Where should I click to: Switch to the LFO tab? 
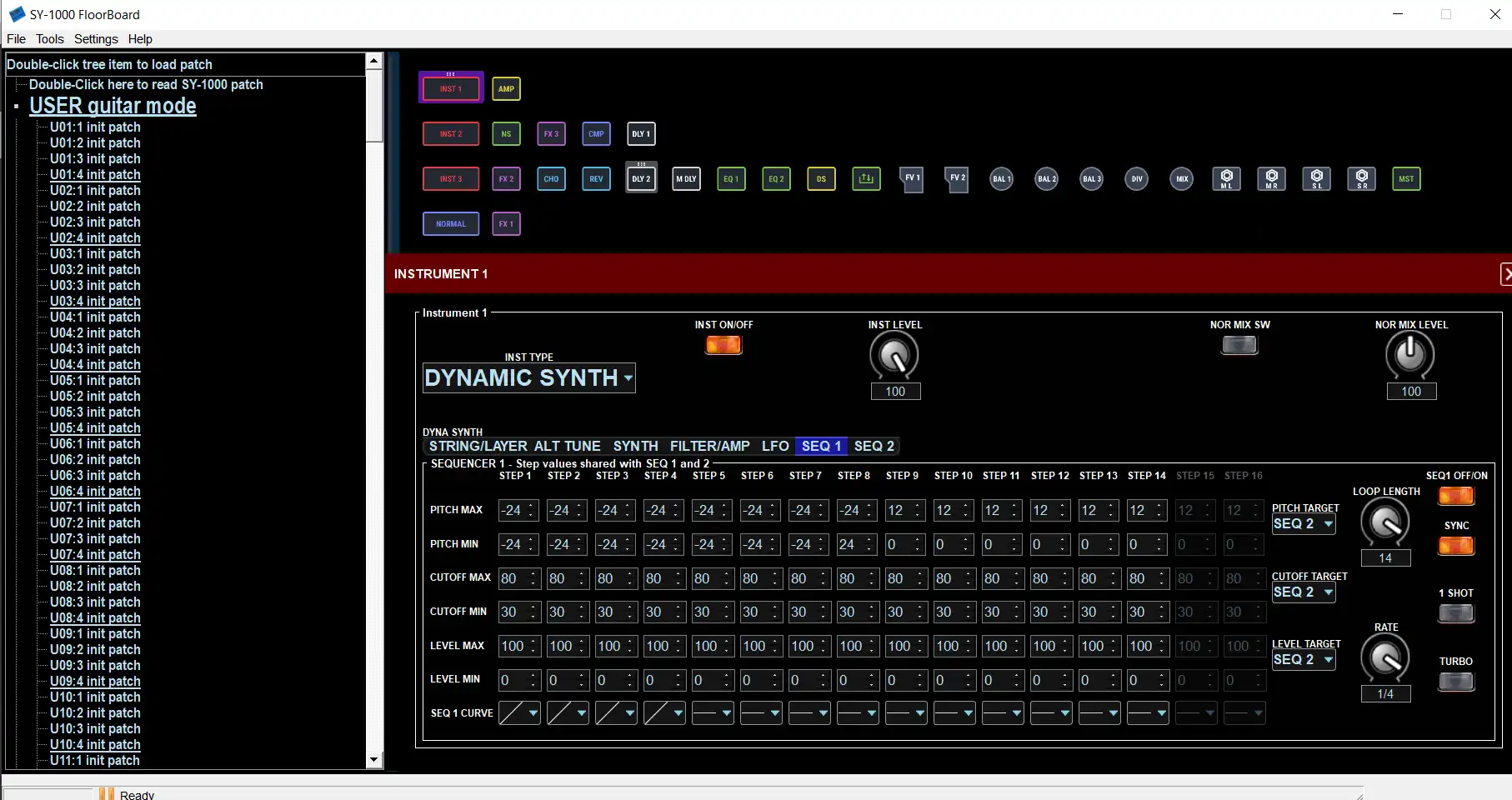(x=774, y=446)
